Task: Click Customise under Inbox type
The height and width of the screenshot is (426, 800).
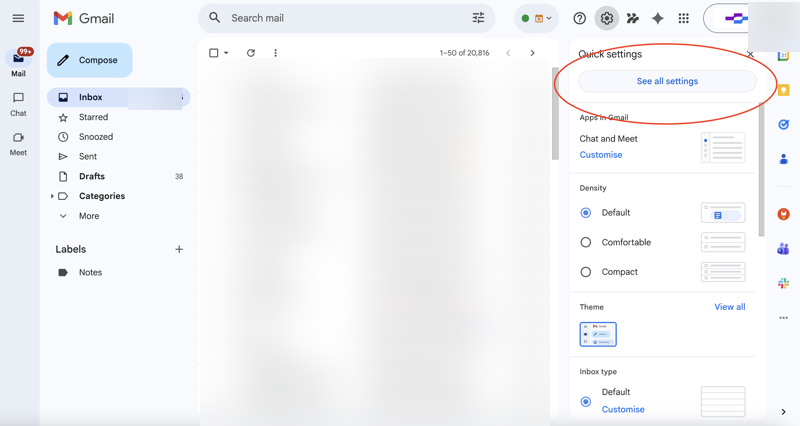Action: 623,409
